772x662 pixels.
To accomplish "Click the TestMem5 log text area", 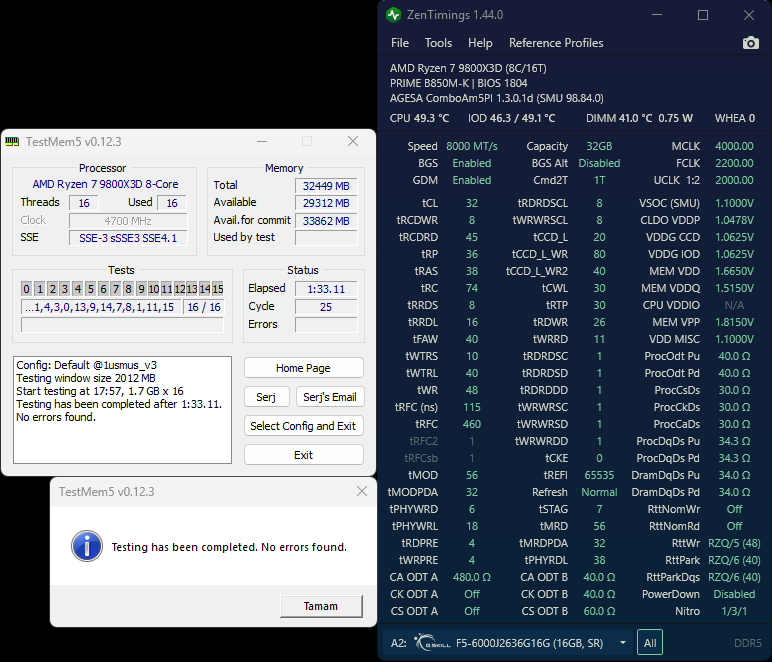I will coord(123,410).
